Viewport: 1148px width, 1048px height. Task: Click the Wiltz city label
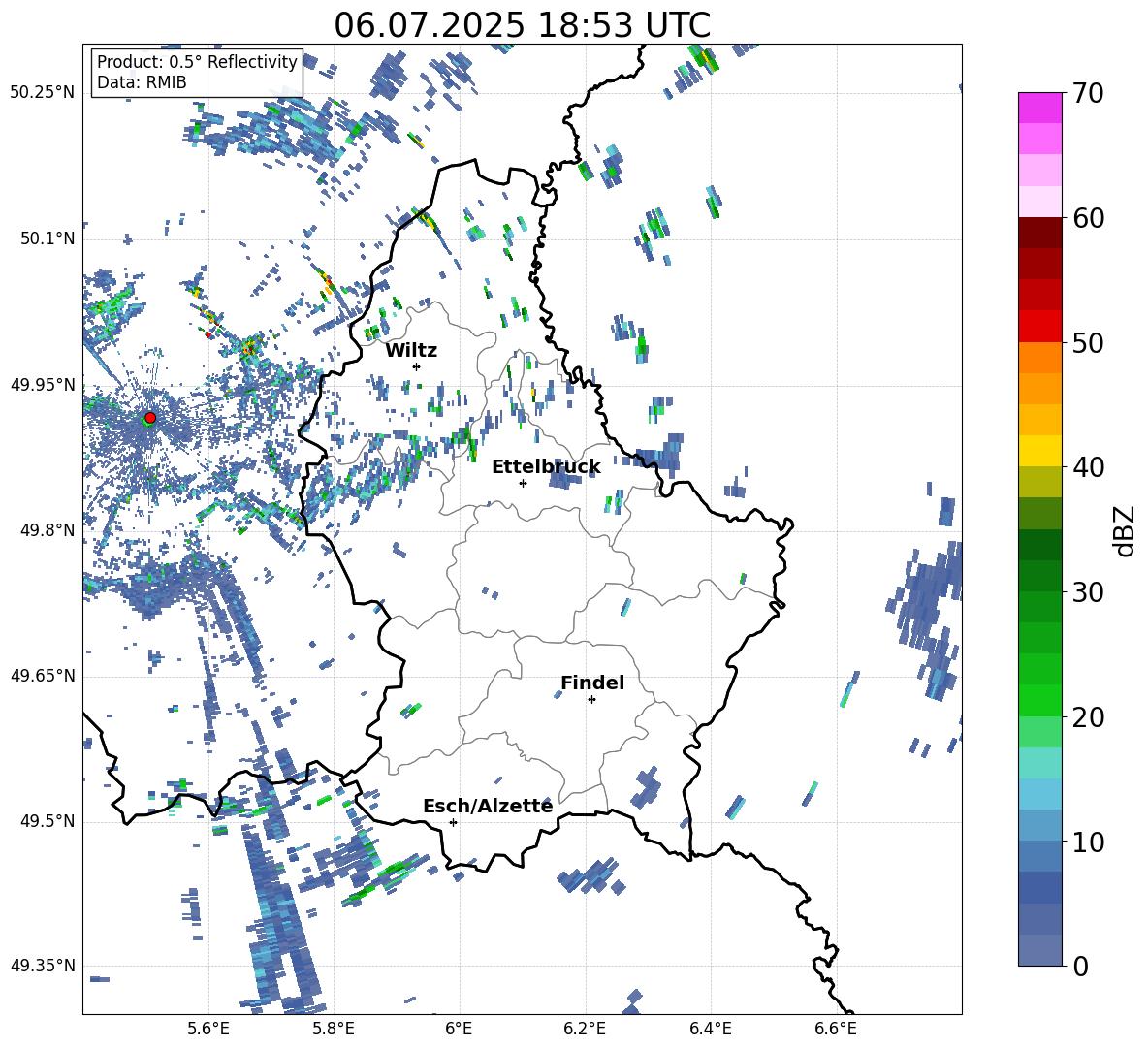(411, 351)
